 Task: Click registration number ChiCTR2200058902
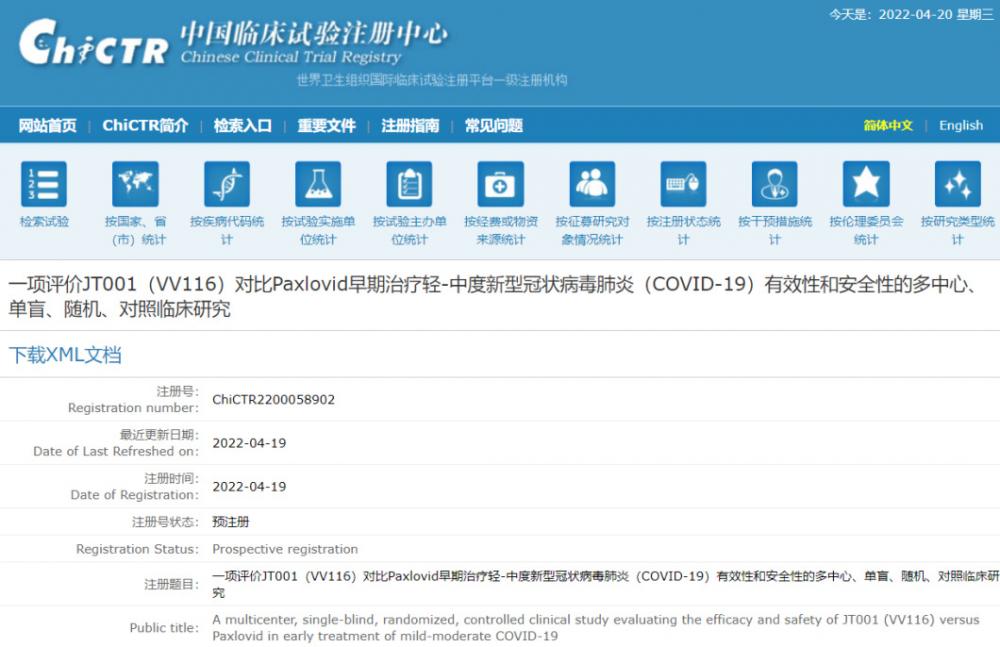(x=274, y=399)
